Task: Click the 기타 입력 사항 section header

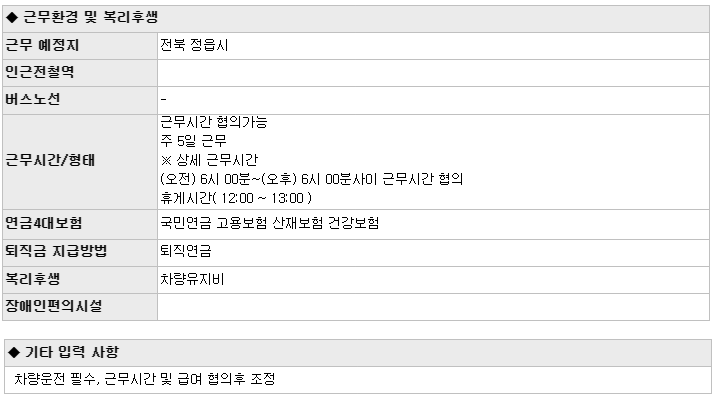Action: point(358,353)
